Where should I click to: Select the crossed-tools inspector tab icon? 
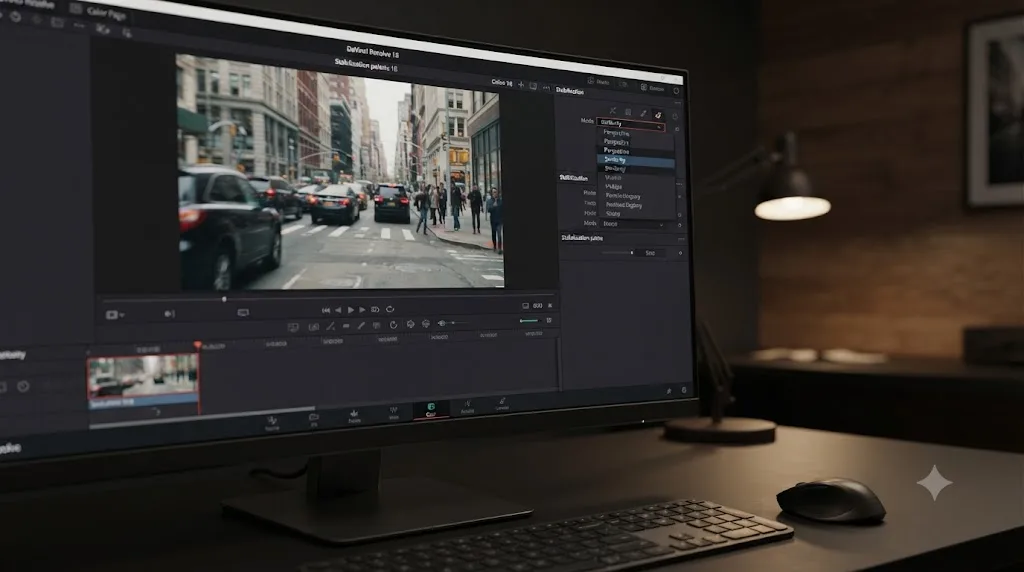[613, 111]
